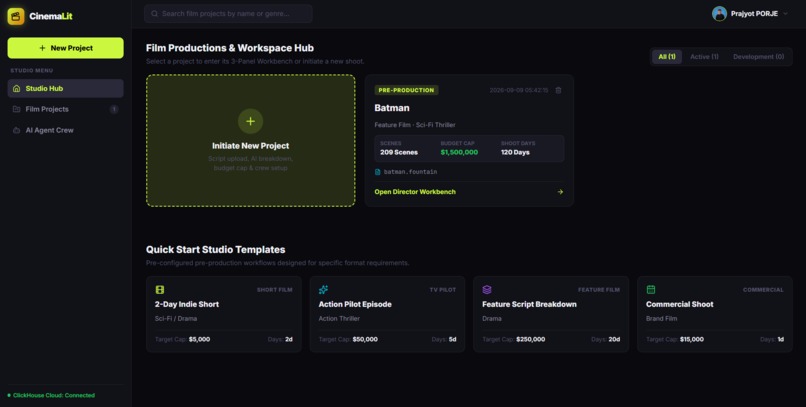Click the PRE-PRODUCTION status badge
The width and height of the screenshot is (806, 407).
coord(406,90)
